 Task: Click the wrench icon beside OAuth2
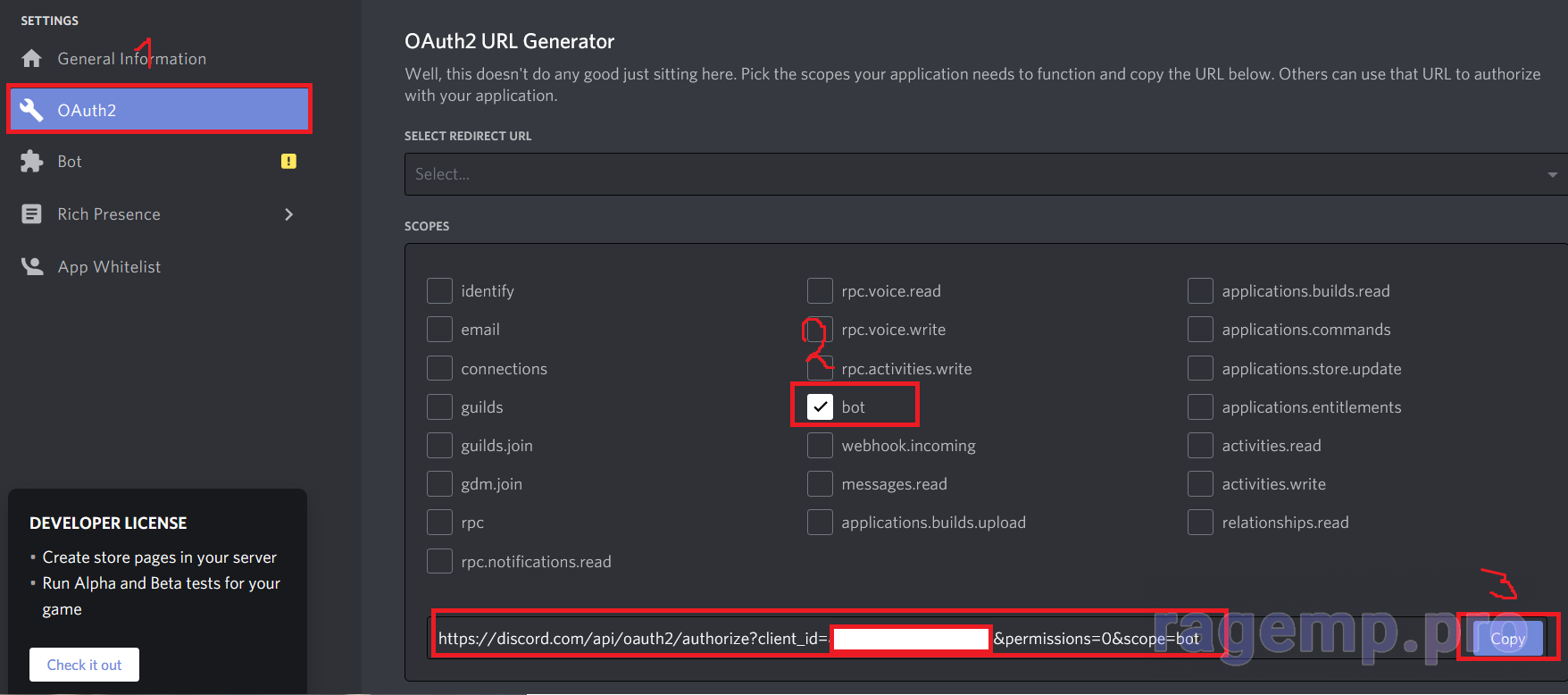32,110
